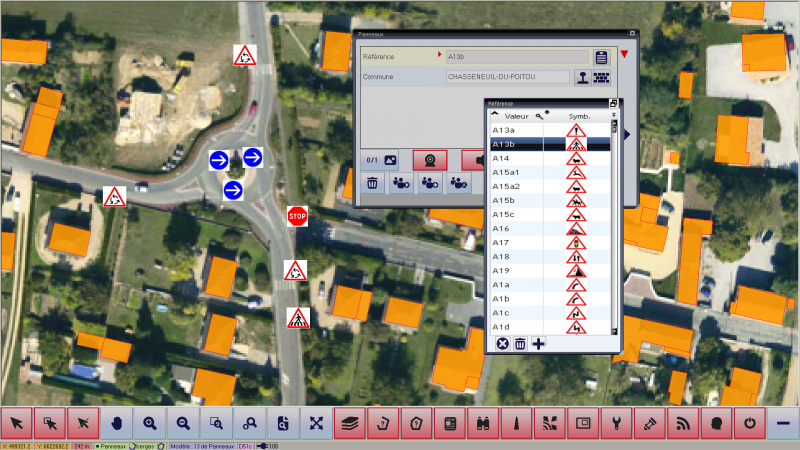Click the binoculars search tool
The image size is (800, 450).
tap(483, 423)
